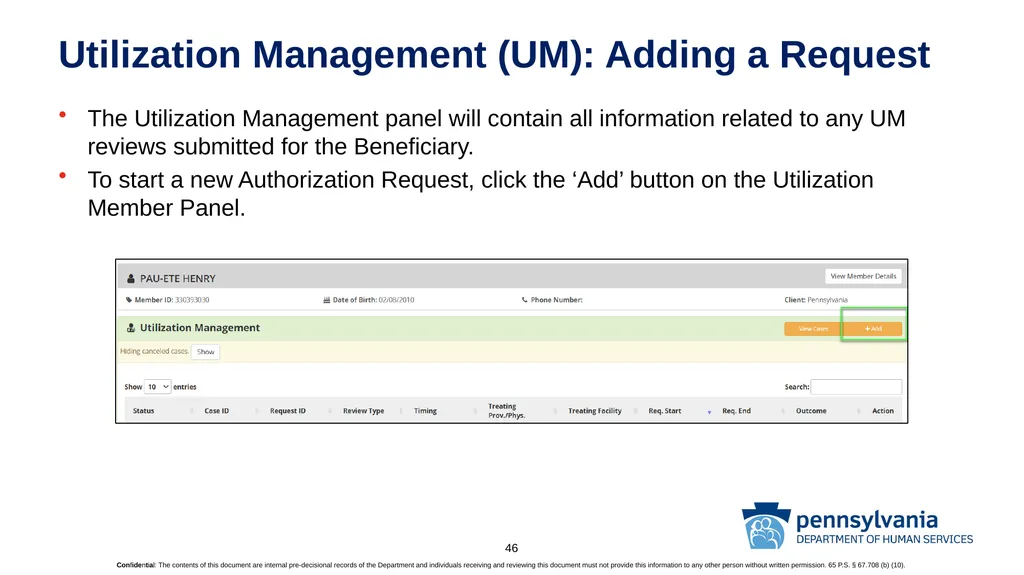Click the slide page number 46
Screen dimensions: 1024x575
click(x=511, y=548)
